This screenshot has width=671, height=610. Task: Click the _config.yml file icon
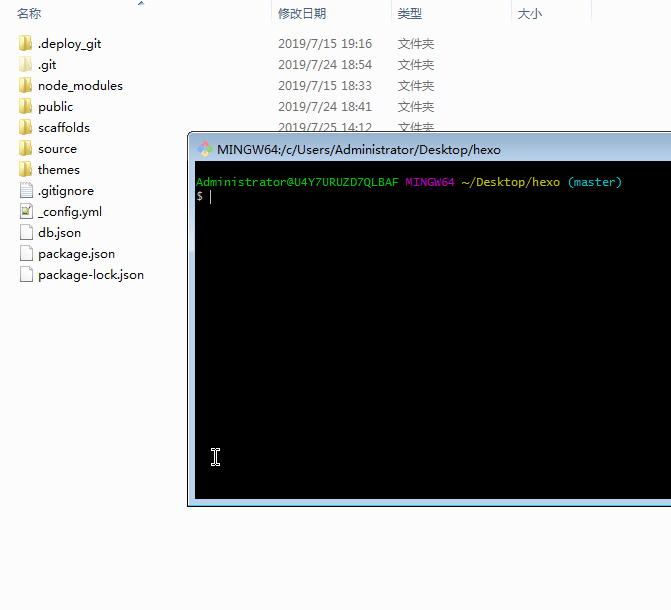pyautogui.click(x=26, y=211)
